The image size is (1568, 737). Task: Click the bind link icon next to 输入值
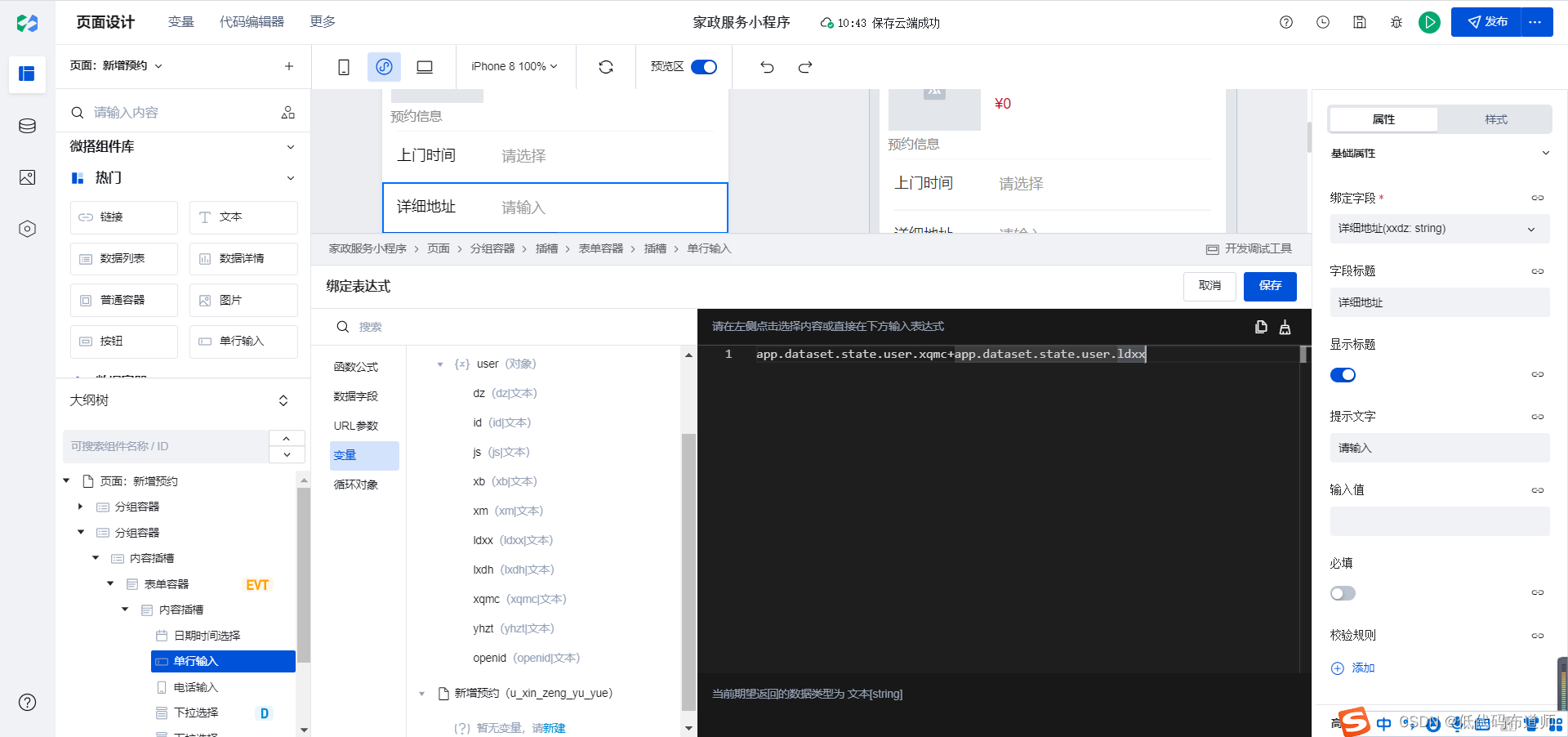[x=1538, y=490]
